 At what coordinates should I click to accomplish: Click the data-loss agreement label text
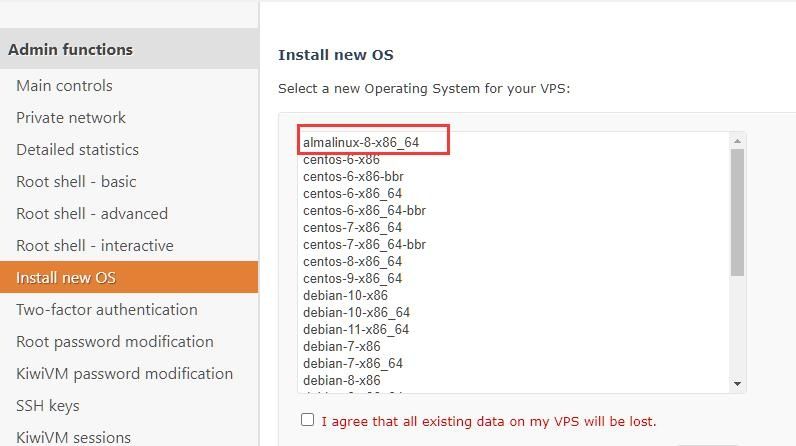(489, 421)
